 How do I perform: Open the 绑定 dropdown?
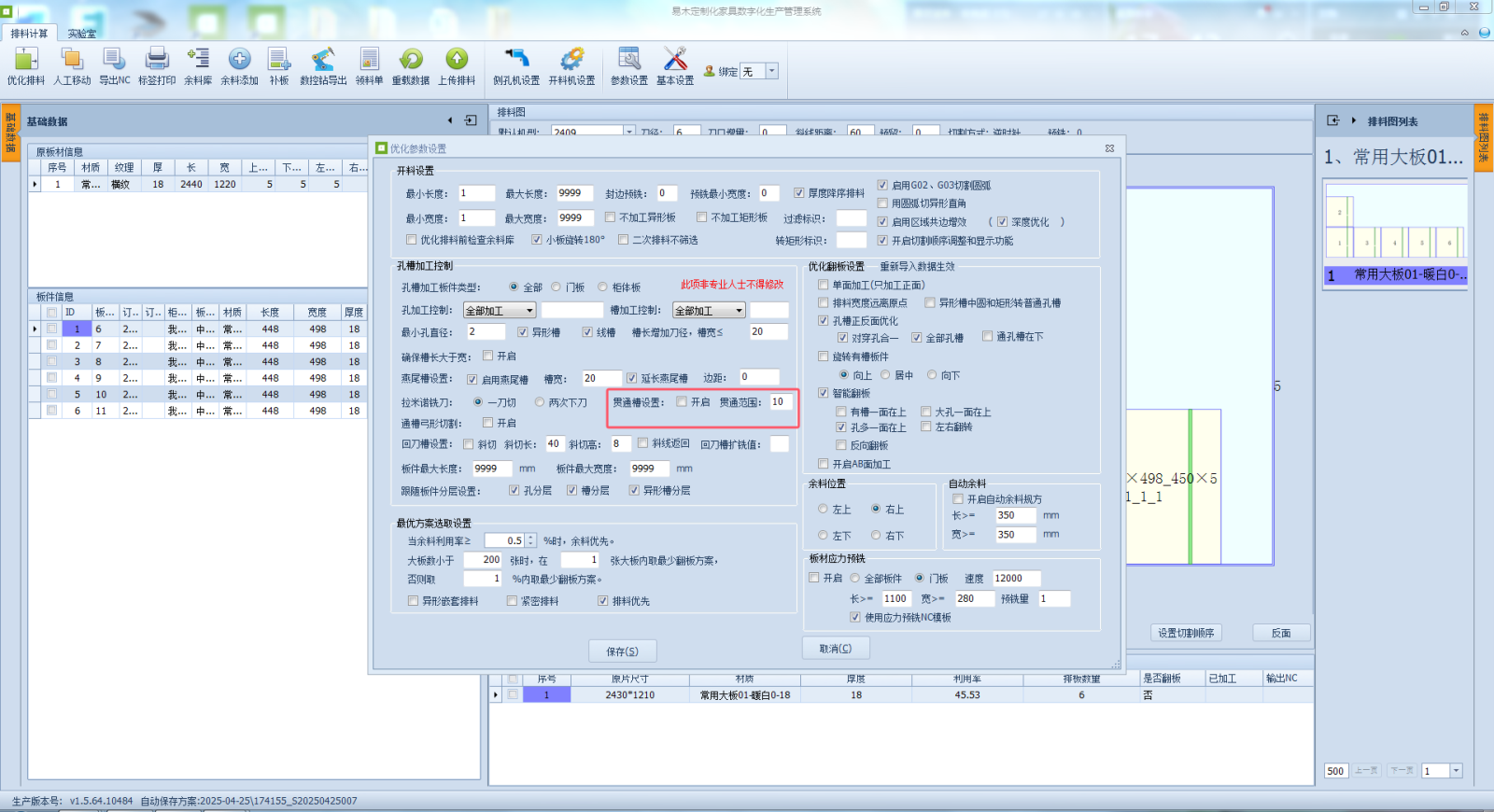pyautogui.click(x=771, y=71)
